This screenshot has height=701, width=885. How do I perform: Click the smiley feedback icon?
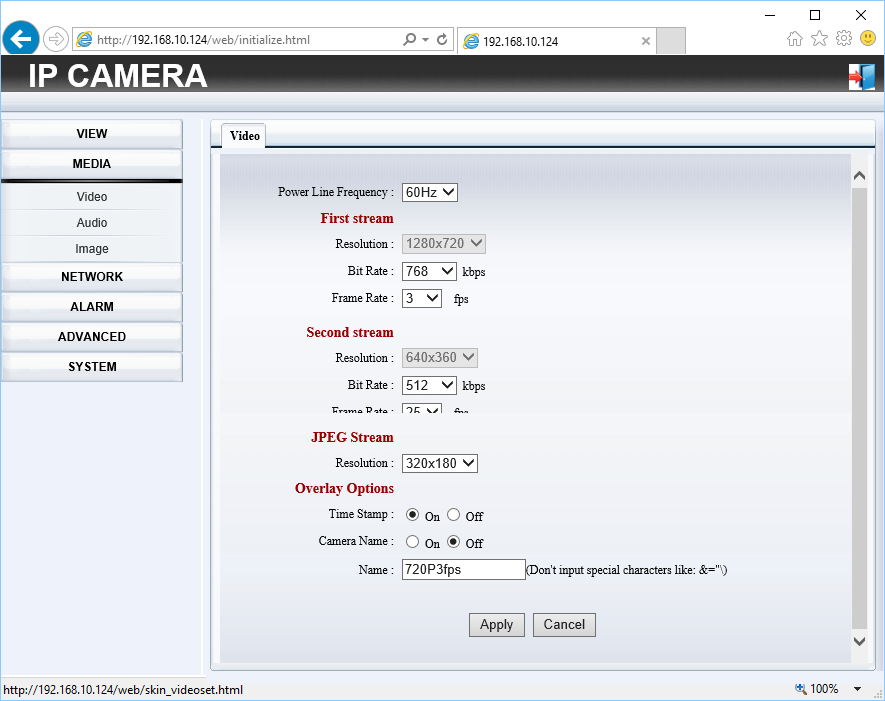coord(868,38)
